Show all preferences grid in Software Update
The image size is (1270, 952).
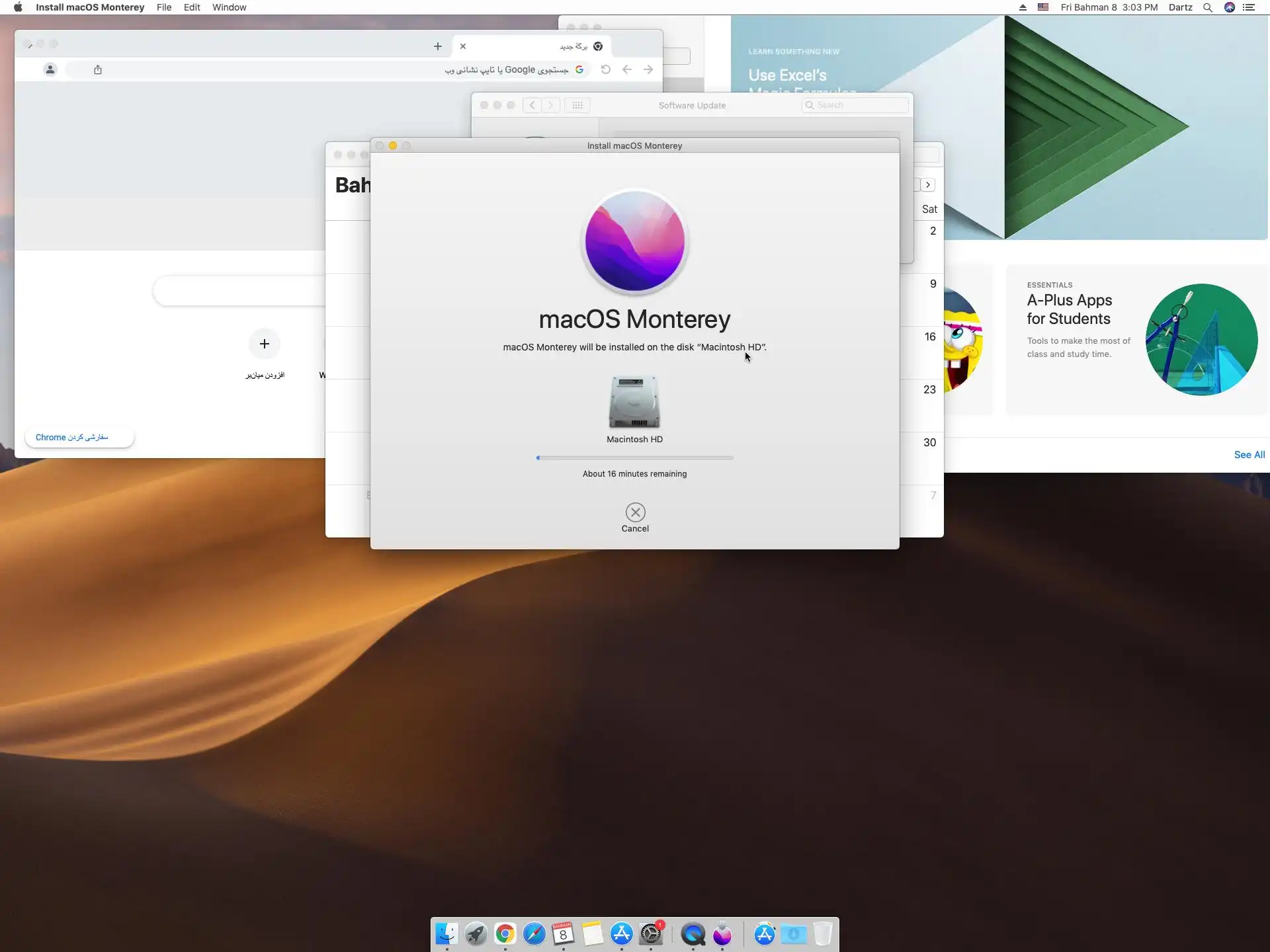[577, 105]
